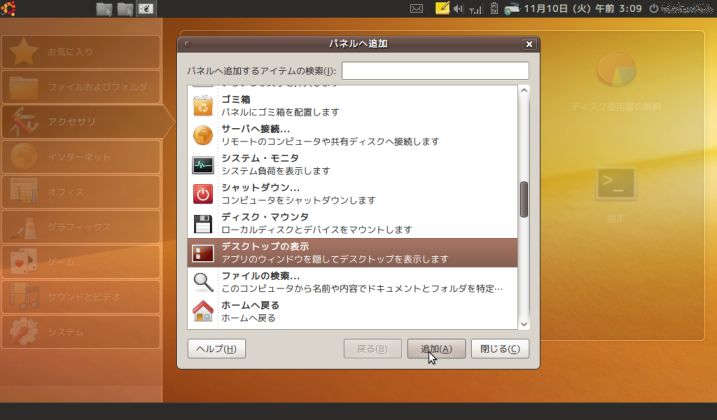The width and height of the screenshot is (717, 420).
Task: Click the ヘルプ(H) button
Action: pos(216,349)
